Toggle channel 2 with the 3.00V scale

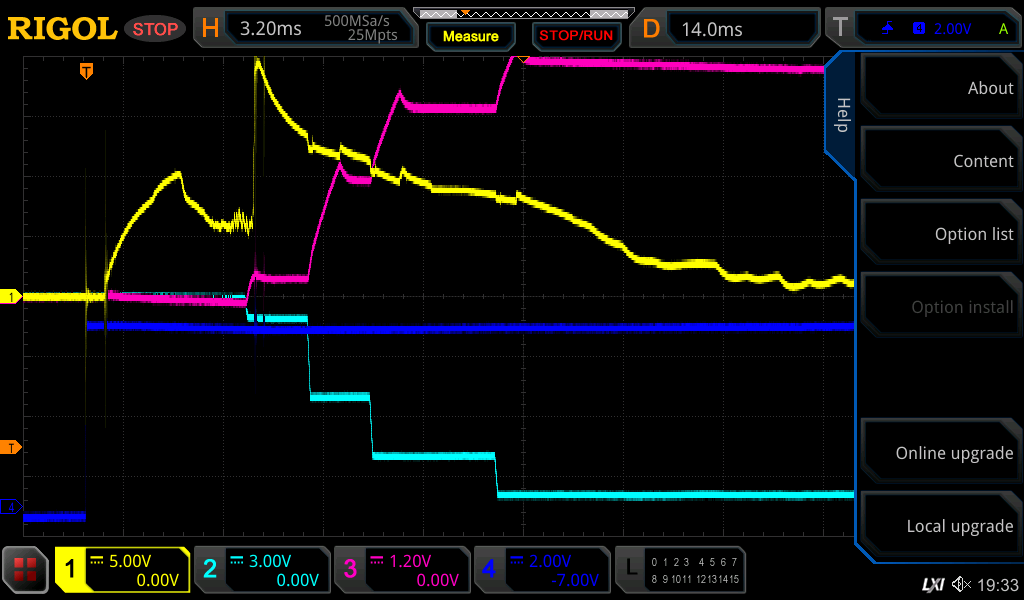pos(261,570)
